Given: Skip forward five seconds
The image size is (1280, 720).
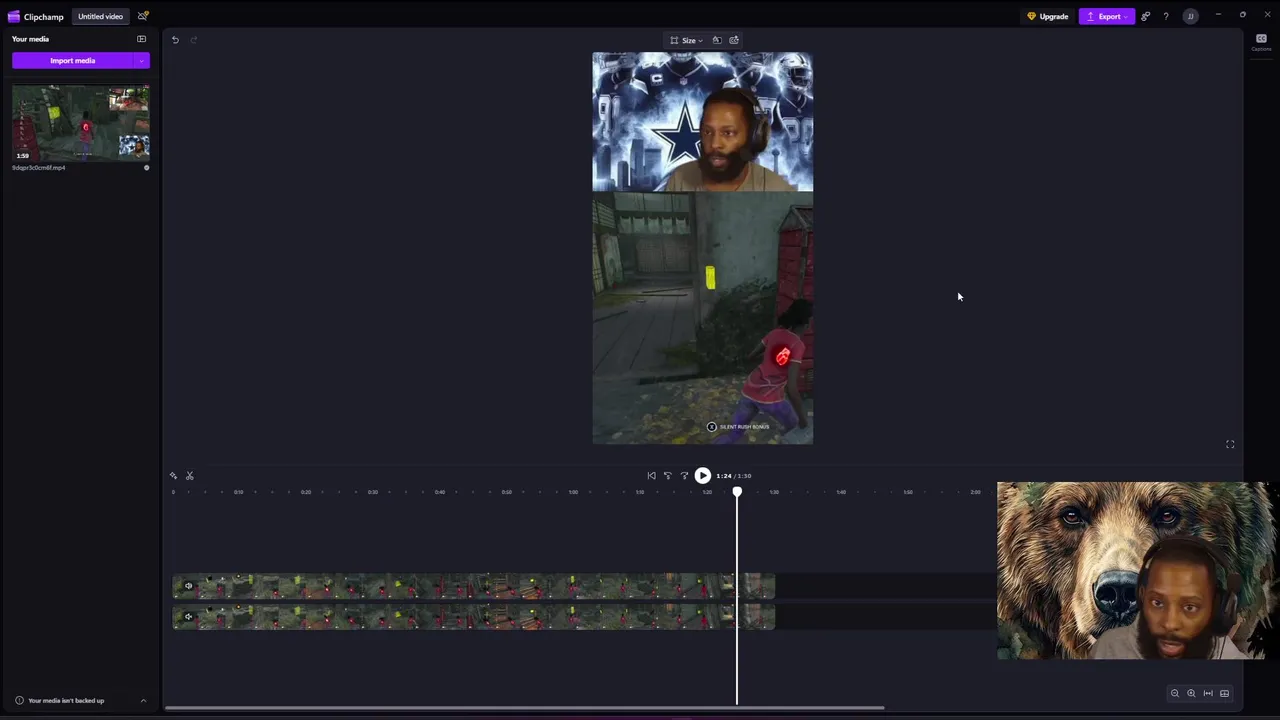Looking at the screenshot, I should [x=685, y=476].
